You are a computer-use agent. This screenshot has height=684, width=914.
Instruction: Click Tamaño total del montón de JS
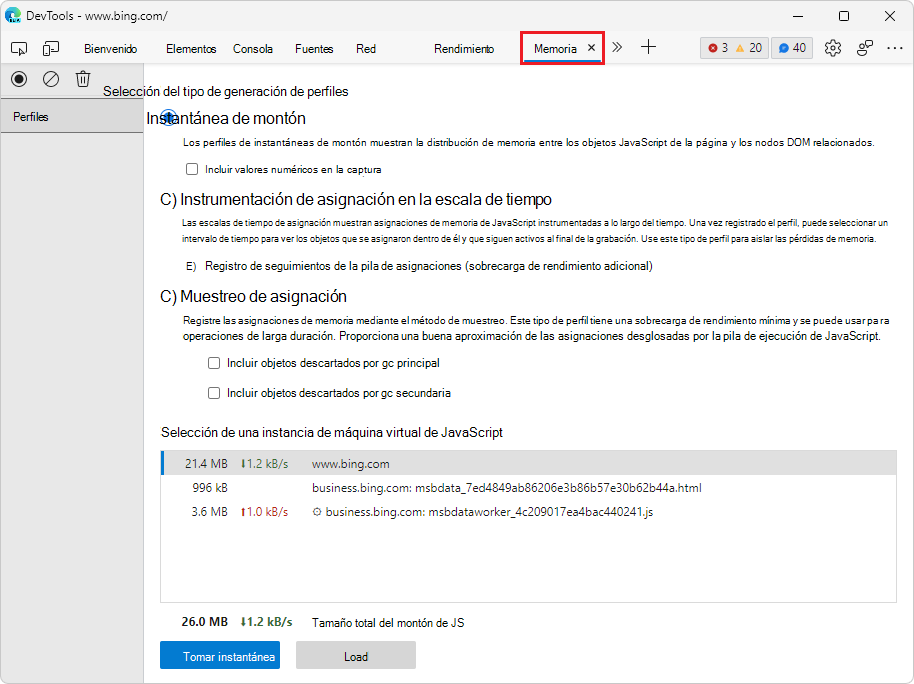click(x=388, y=623)
